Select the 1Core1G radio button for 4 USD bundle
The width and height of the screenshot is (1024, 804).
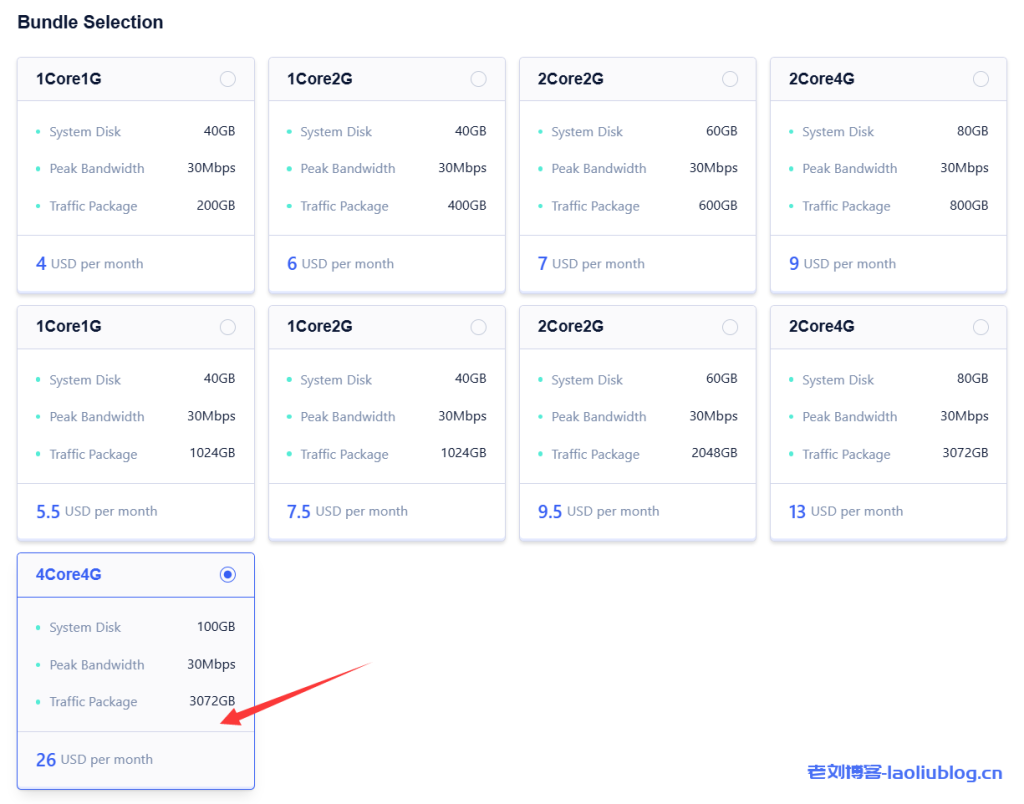pyautogui.click(x=228, y=79)
